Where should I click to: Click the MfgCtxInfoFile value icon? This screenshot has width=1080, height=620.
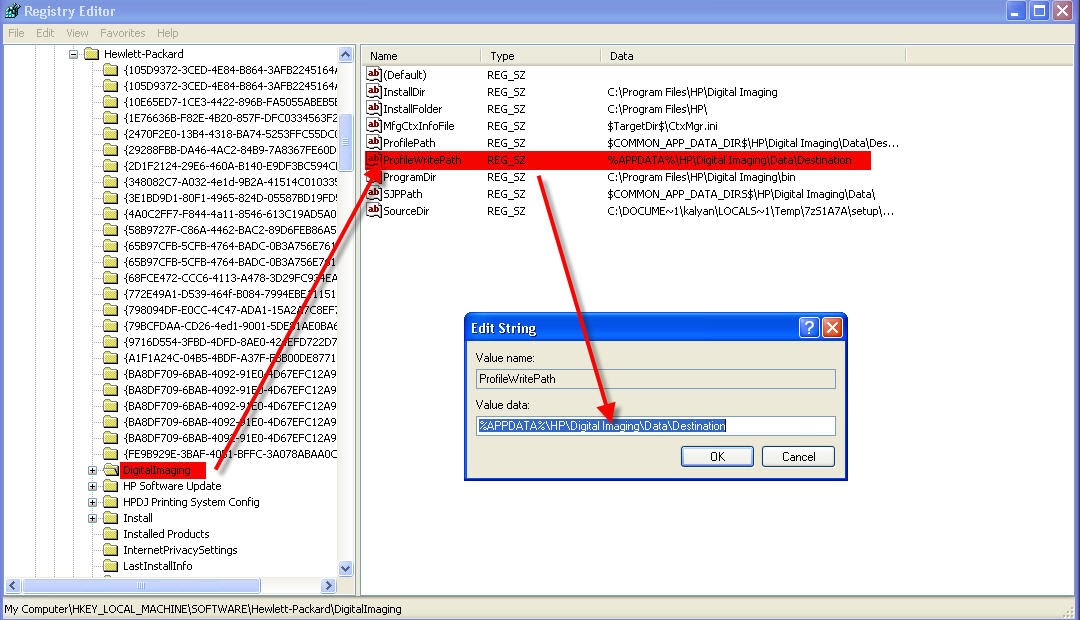(373, 125)
